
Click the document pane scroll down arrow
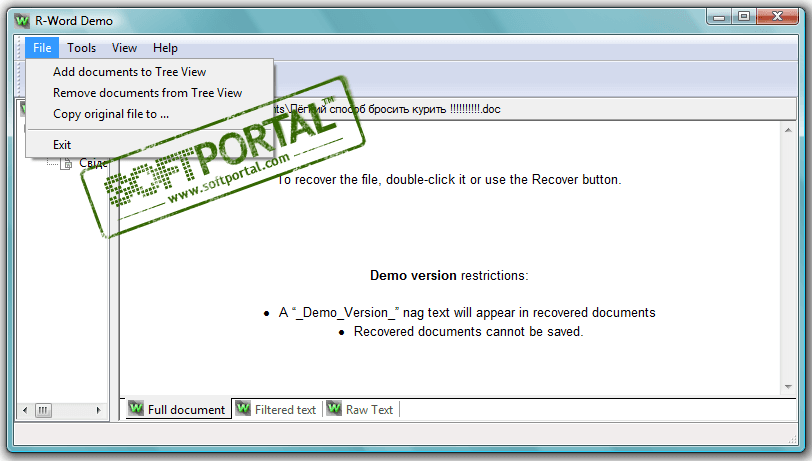(788, 387)
